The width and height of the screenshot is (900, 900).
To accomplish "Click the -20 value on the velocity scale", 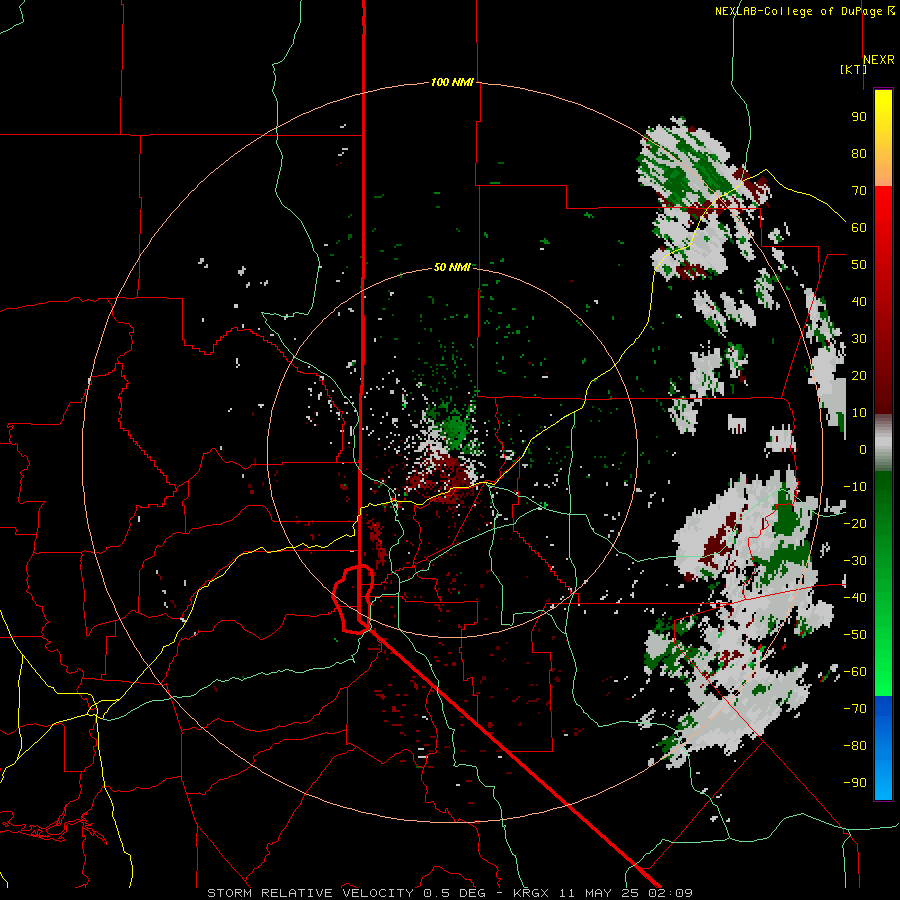I will click(855, 524).
